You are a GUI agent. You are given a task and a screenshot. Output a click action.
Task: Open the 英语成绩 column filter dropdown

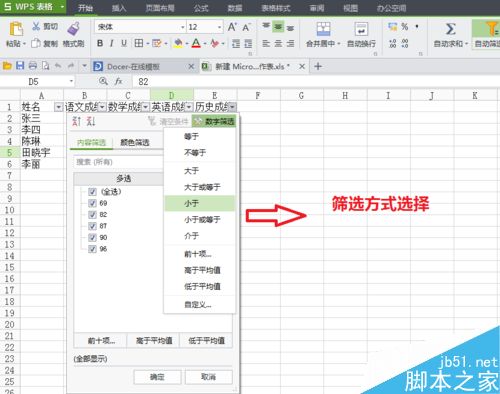click(189, 107)
